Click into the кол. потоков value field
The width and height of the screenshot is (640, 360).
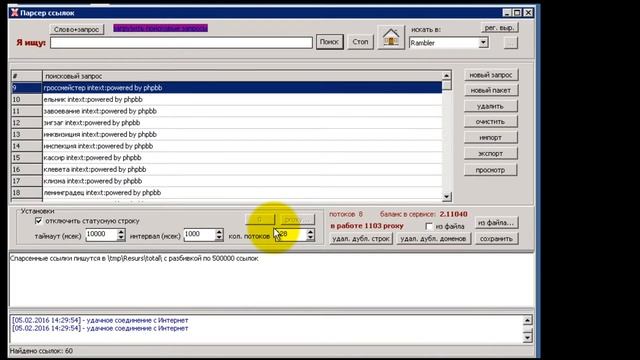pyautogui.click(x=290, y=234)
